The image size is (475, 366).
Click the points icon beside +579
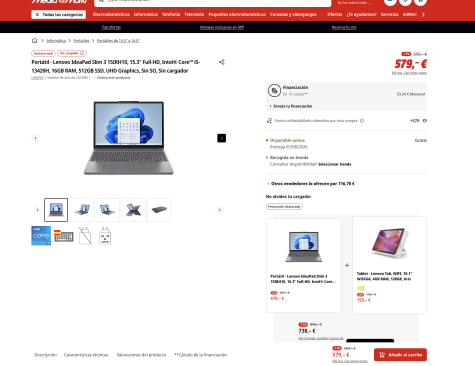pos(425,121)
